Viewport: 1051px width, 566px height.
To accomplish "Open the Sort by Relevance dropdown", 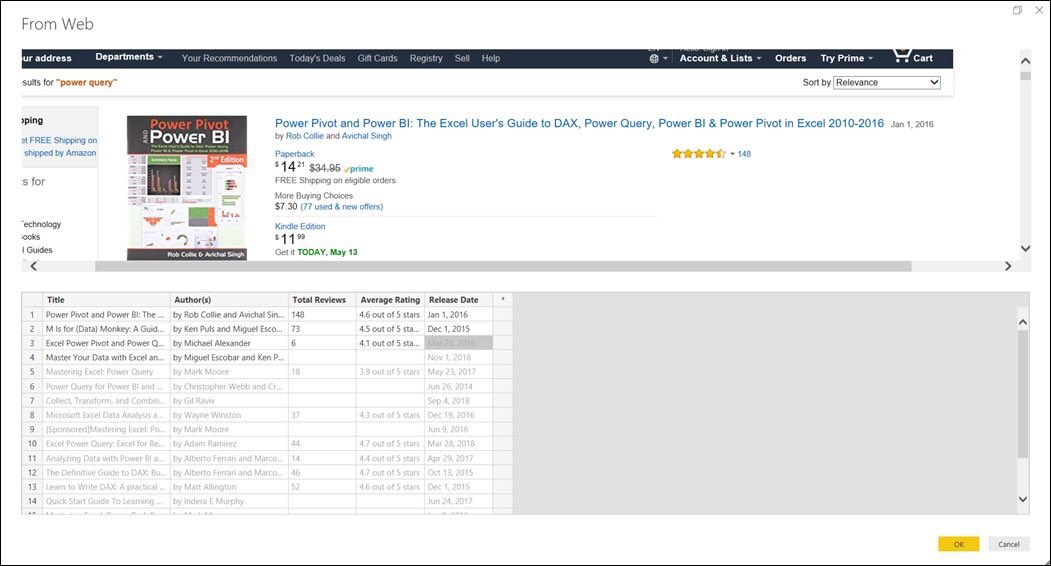I will pyautogui.click(x=887, y=82).
